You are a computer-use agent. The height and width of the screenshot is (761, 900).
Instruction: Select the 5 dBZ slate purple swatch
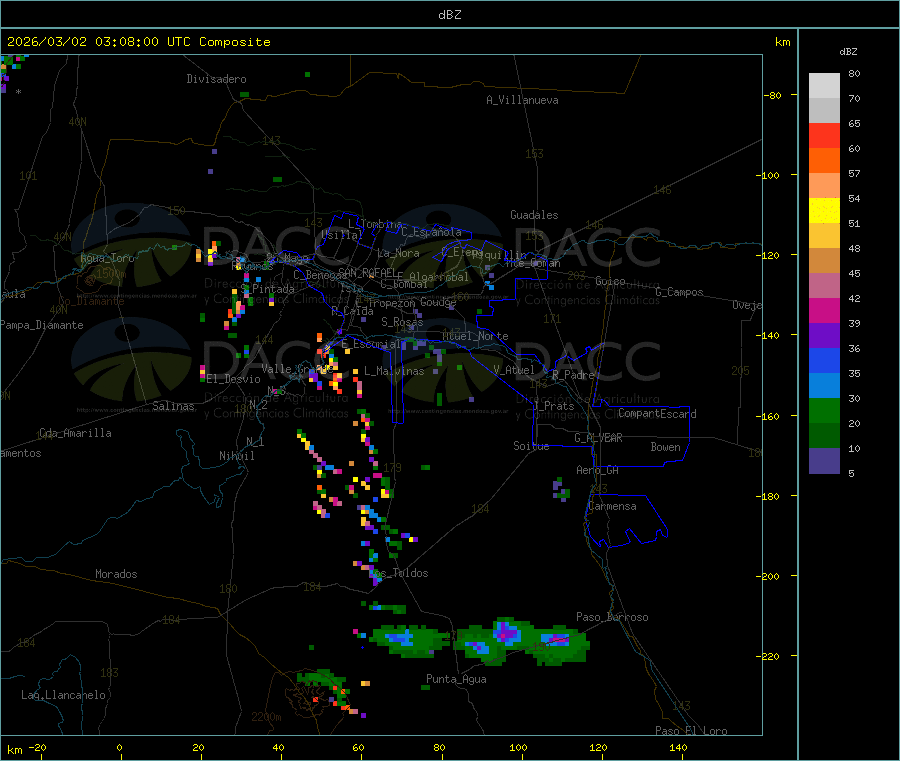point(824,460)
